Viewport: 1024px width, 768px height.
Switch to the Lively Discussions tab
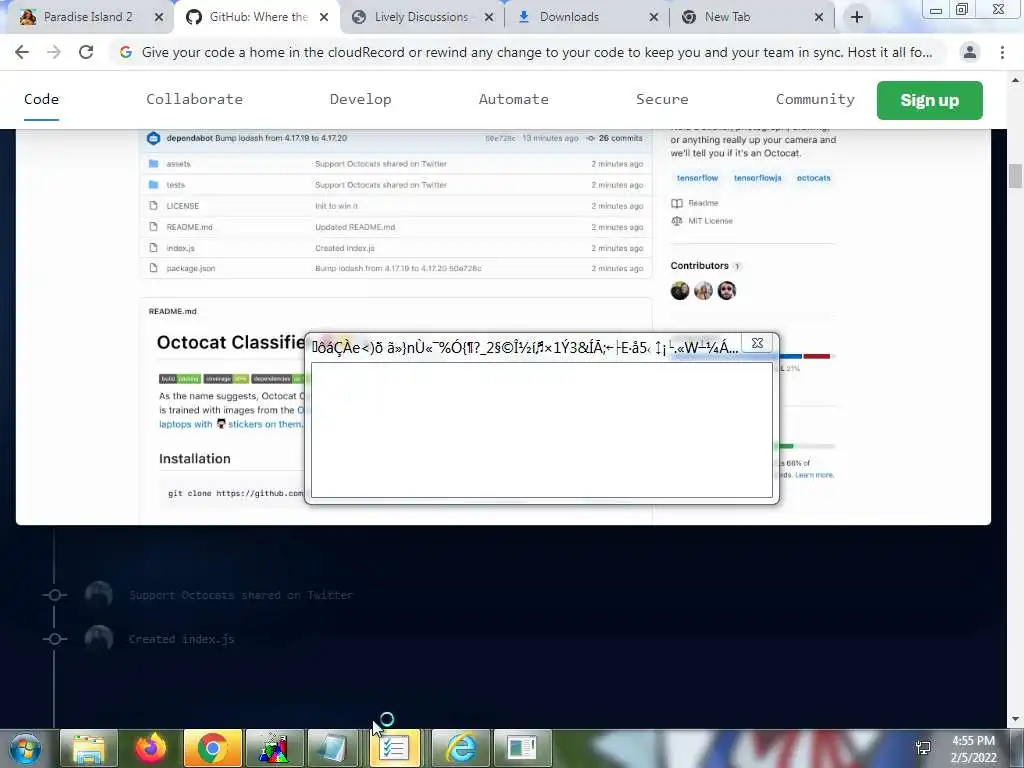tap(421, 17)
